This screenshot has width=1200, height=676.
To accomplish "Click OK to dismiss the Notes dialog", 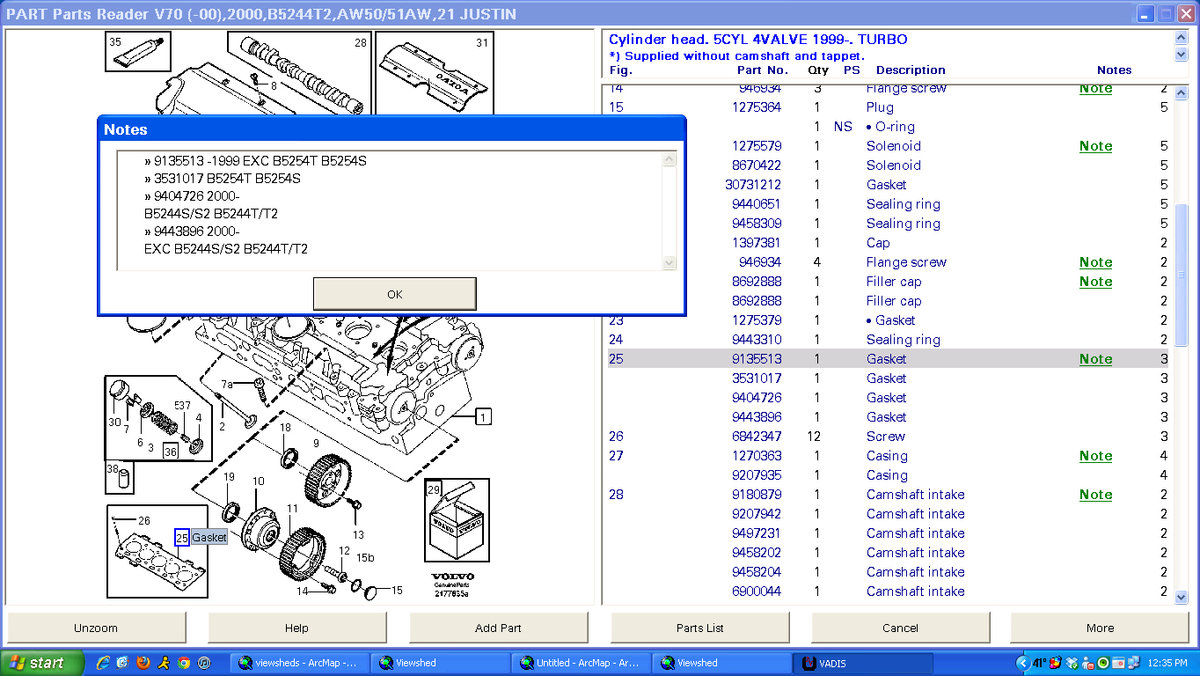I will tap(394, 293).
